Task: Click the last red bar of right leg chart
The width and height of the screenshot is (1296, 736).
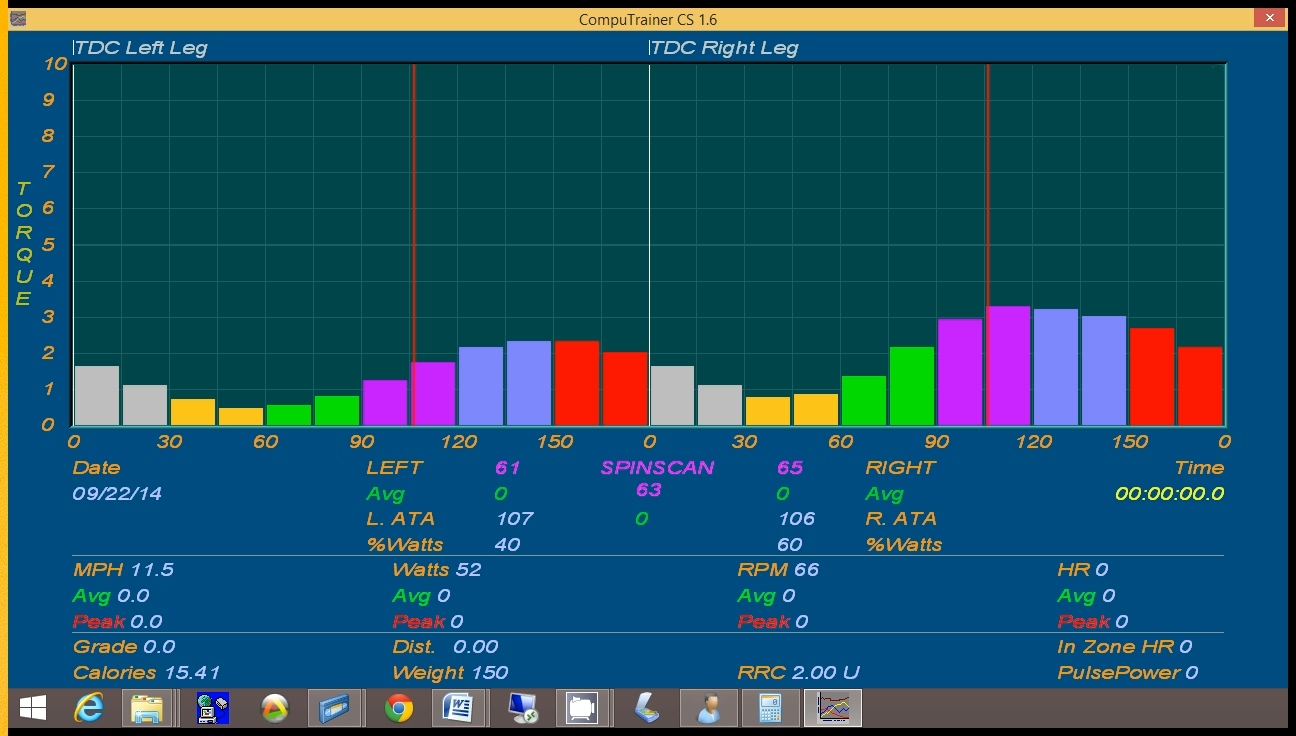Action: (1200, 386)
